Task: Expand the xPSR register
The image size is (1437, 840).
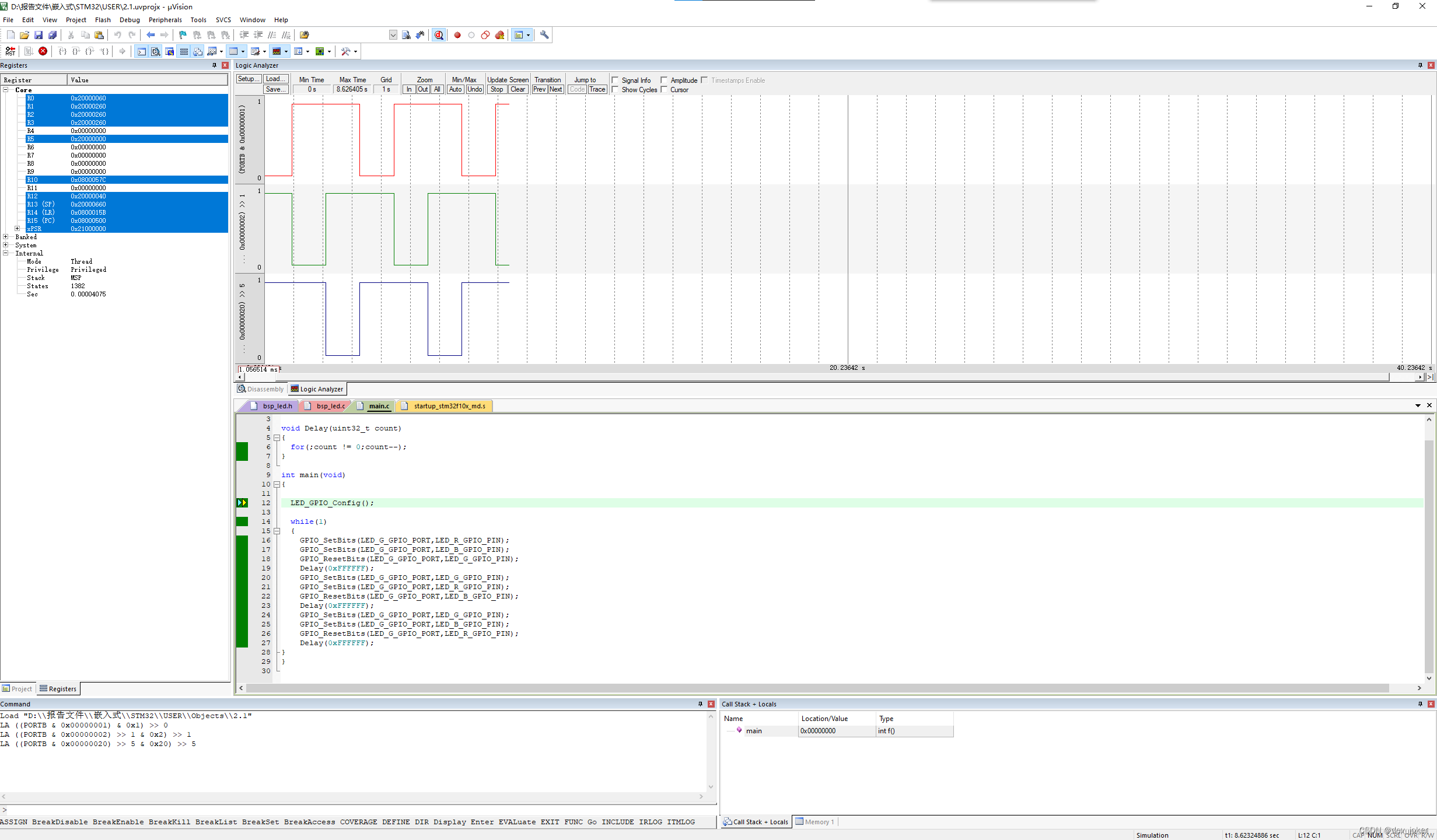Action: point(18,229)
